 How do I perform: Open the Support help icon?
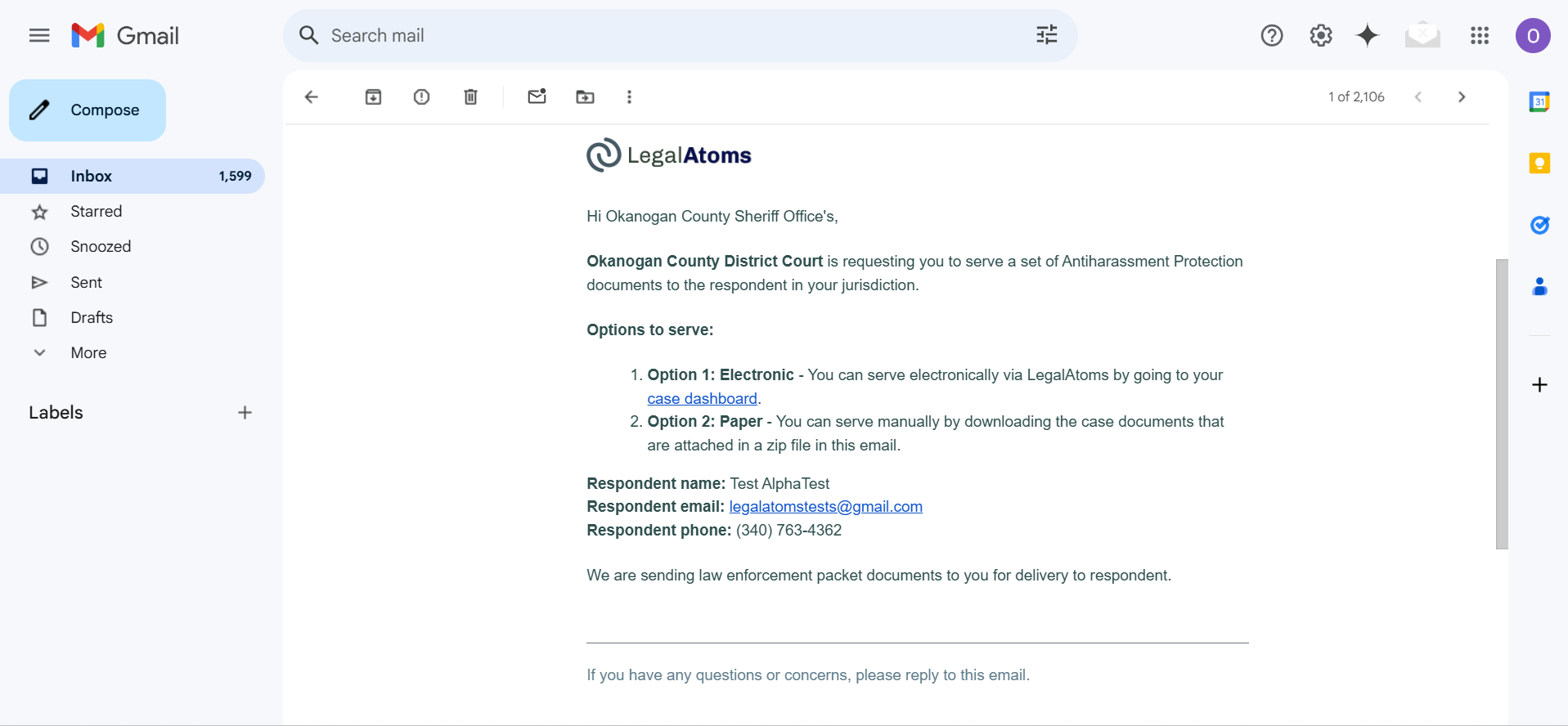click(1272, 35)
